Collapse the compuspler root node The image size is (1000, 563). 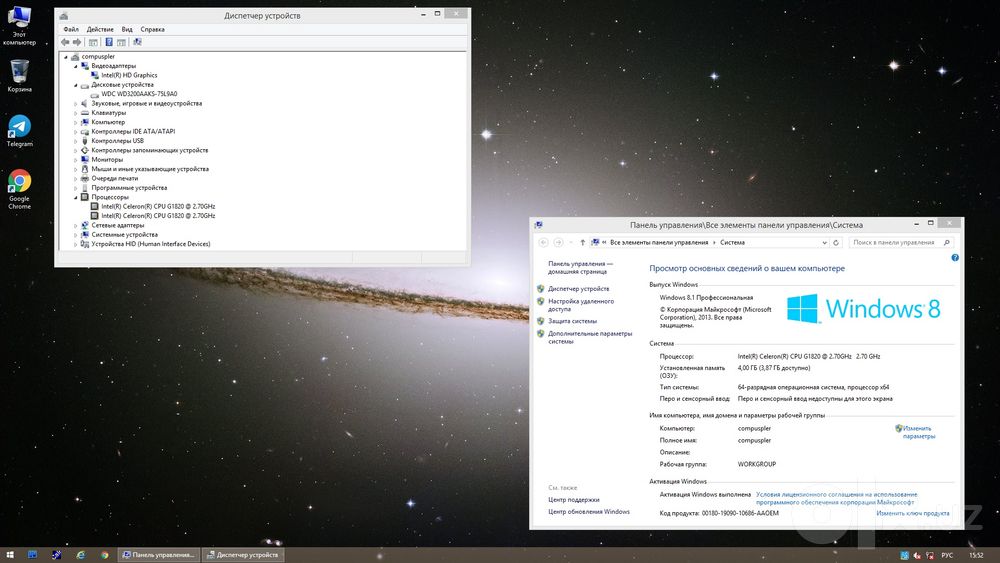66,57
